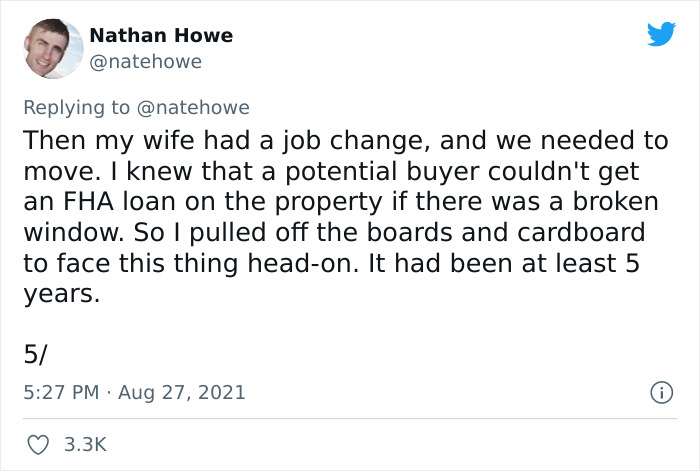Click the blue Twitter bird logo
Screen dimensions: 700x471
click(x=661, y=34)
